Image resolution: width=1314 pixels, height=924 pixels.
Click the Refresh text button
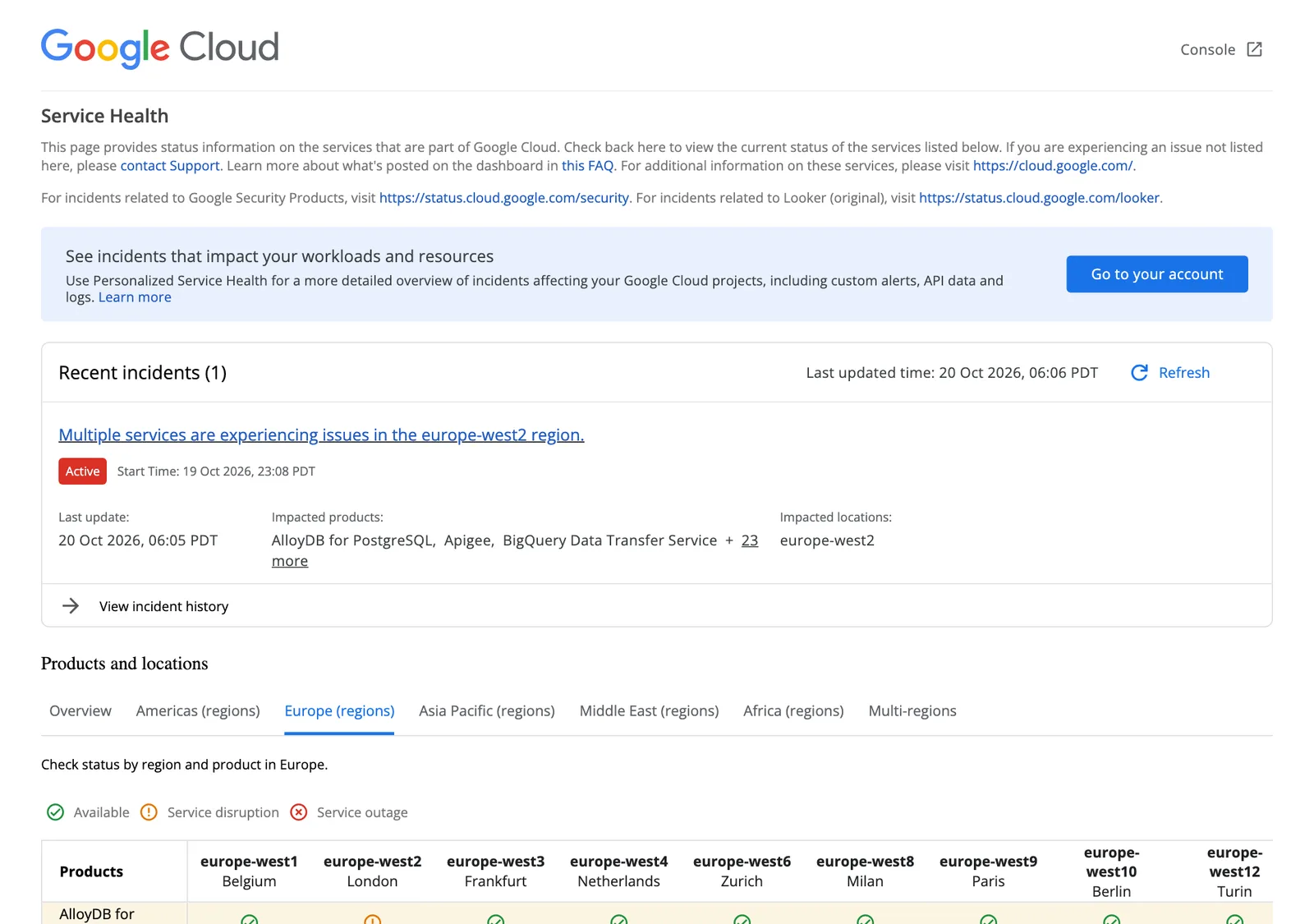click(x=1184, y=373)
